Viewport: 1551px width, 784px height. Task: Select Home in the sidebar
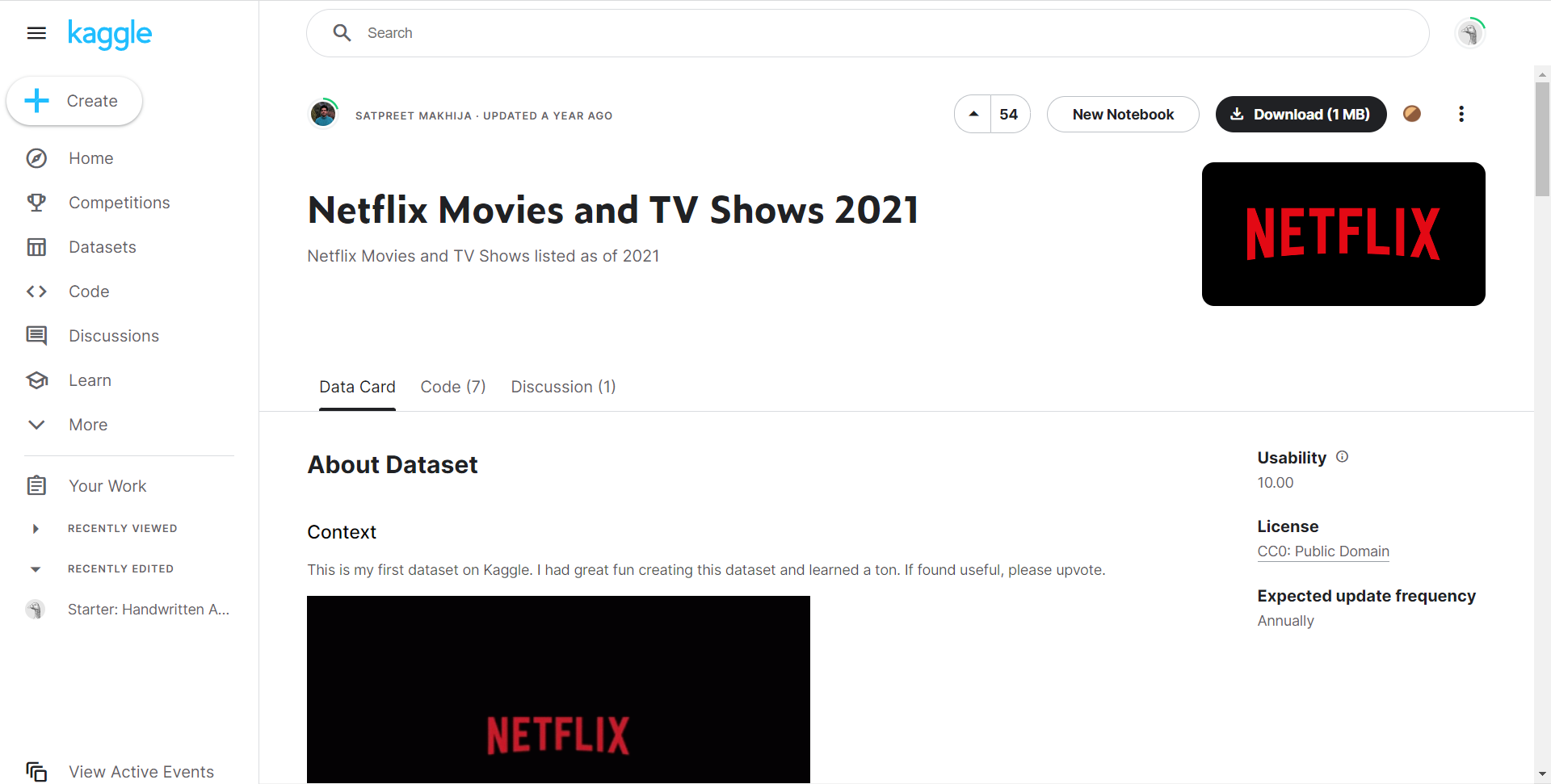click(90, 158)
